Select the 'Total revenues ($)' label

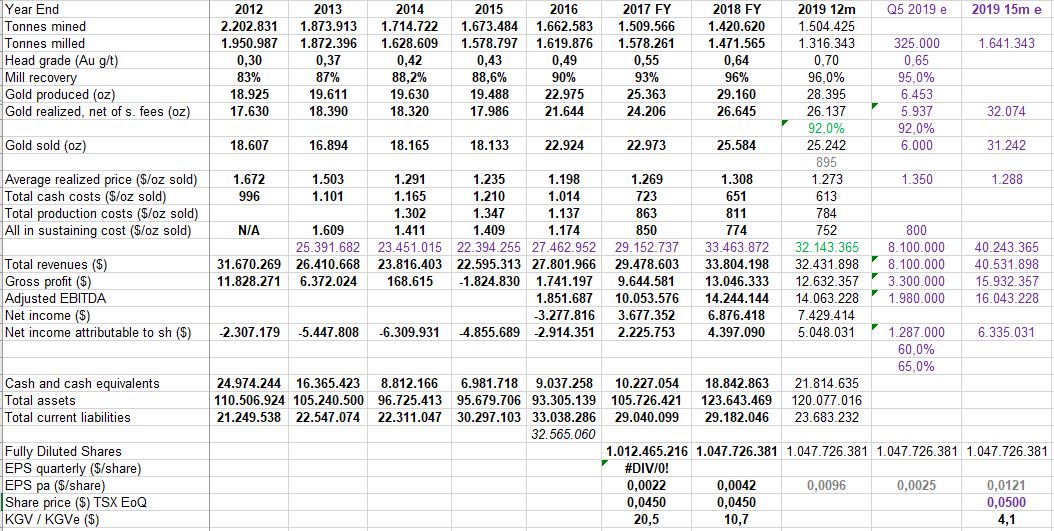(x=54, y=265)
